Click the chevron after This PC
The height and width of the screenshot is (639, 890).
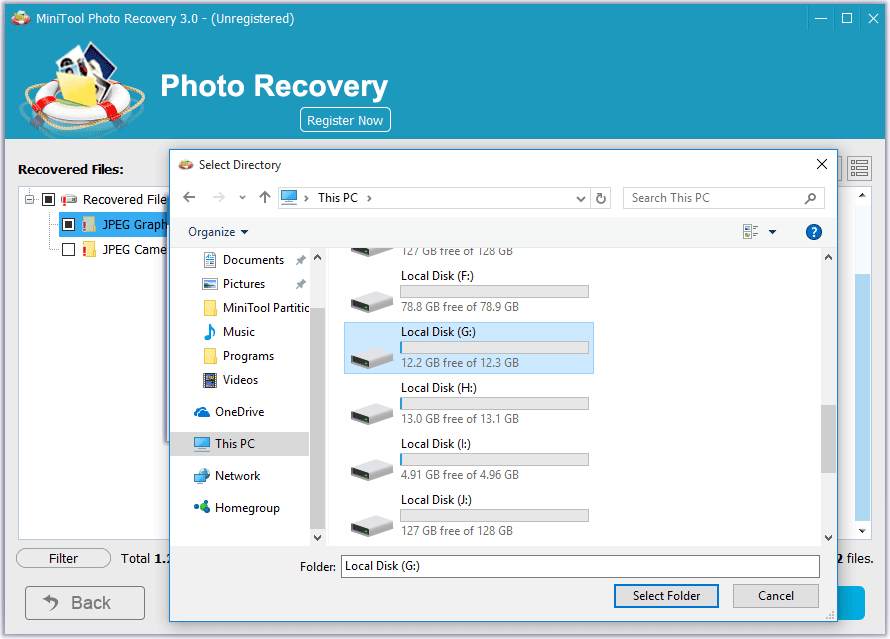369,198
